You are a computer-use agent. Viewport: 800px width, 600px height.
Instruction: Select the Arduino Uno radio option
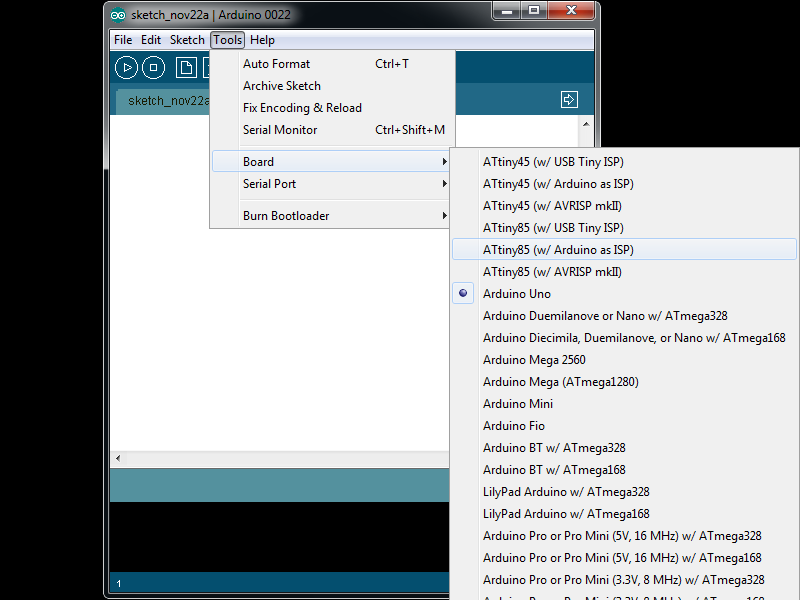pos(624,294)
